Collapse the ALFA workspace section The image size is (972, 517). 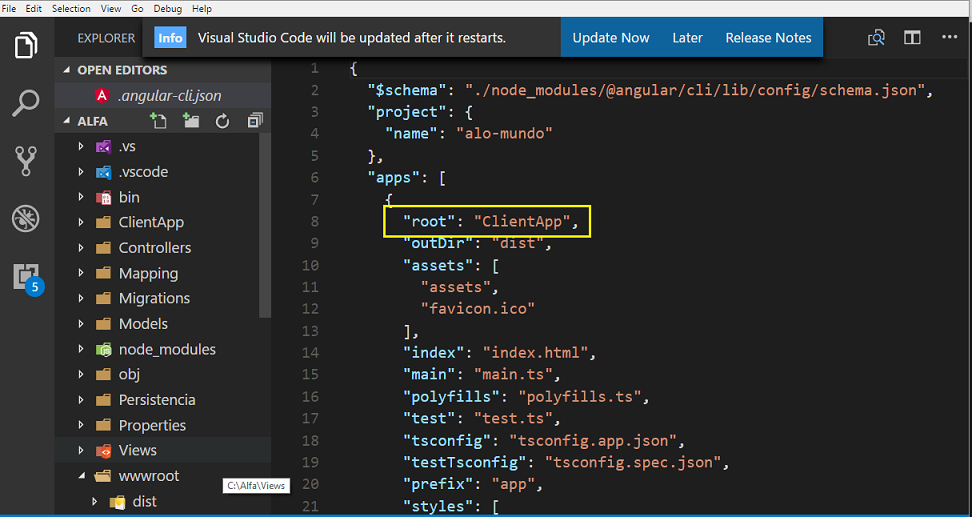click(68, 122)
